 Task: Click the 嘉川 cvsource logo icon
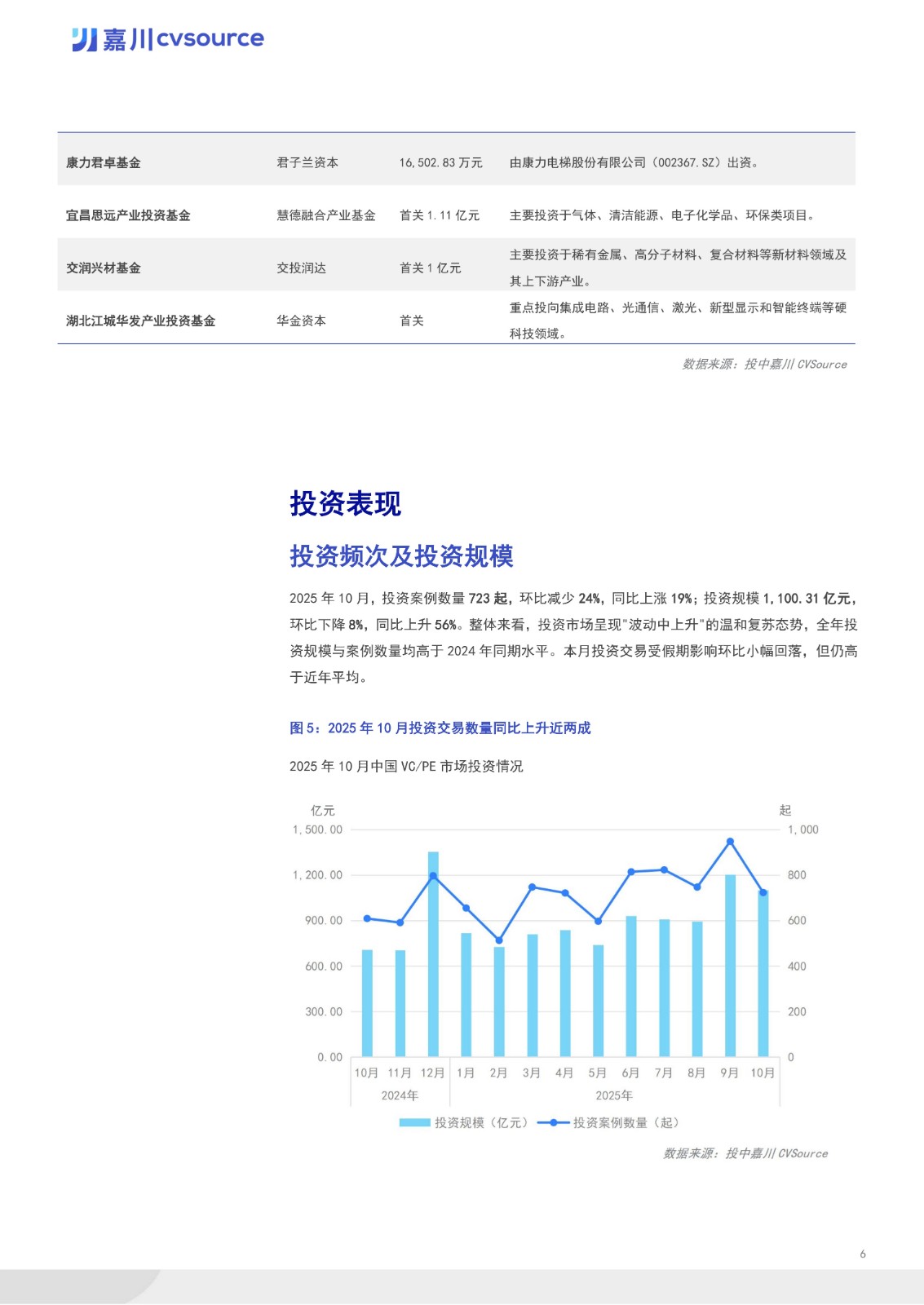coord(84,39)
